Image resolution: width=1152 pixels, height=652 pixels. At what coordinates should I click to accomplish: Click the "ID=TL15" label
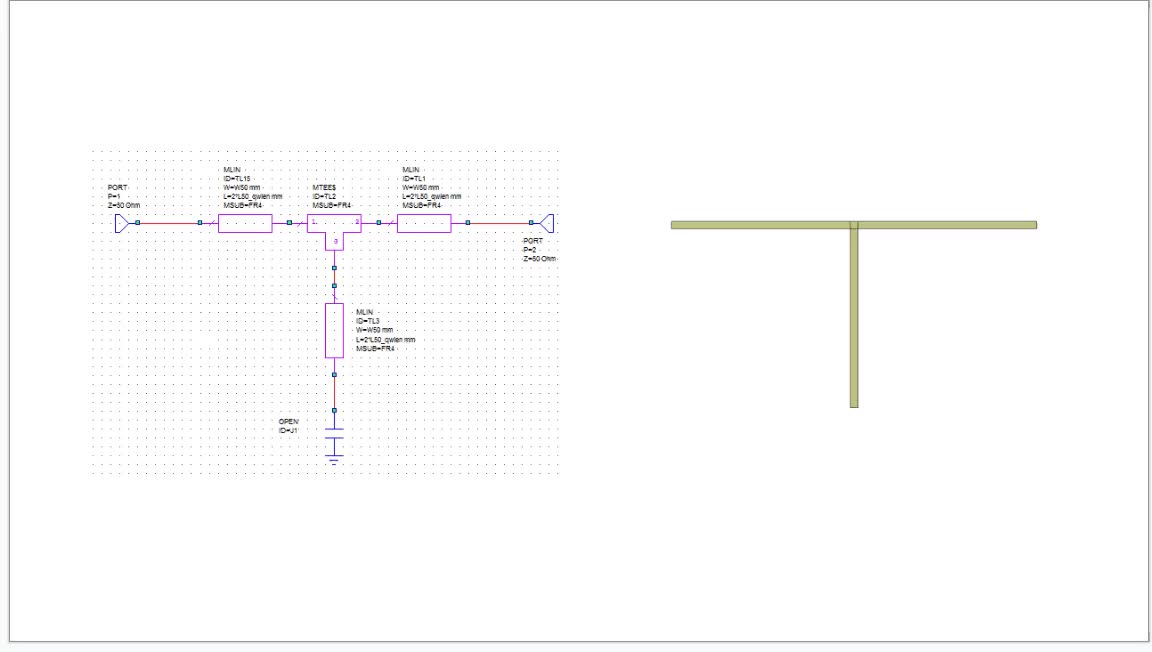point(237,179)
